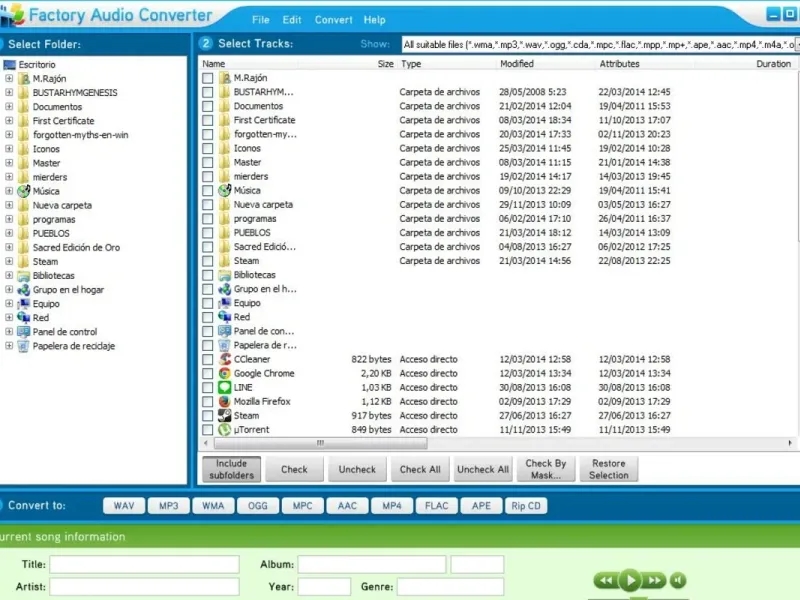
Task: Expand the BUSTARHYMGENESIS tree node
Action: 9,92
